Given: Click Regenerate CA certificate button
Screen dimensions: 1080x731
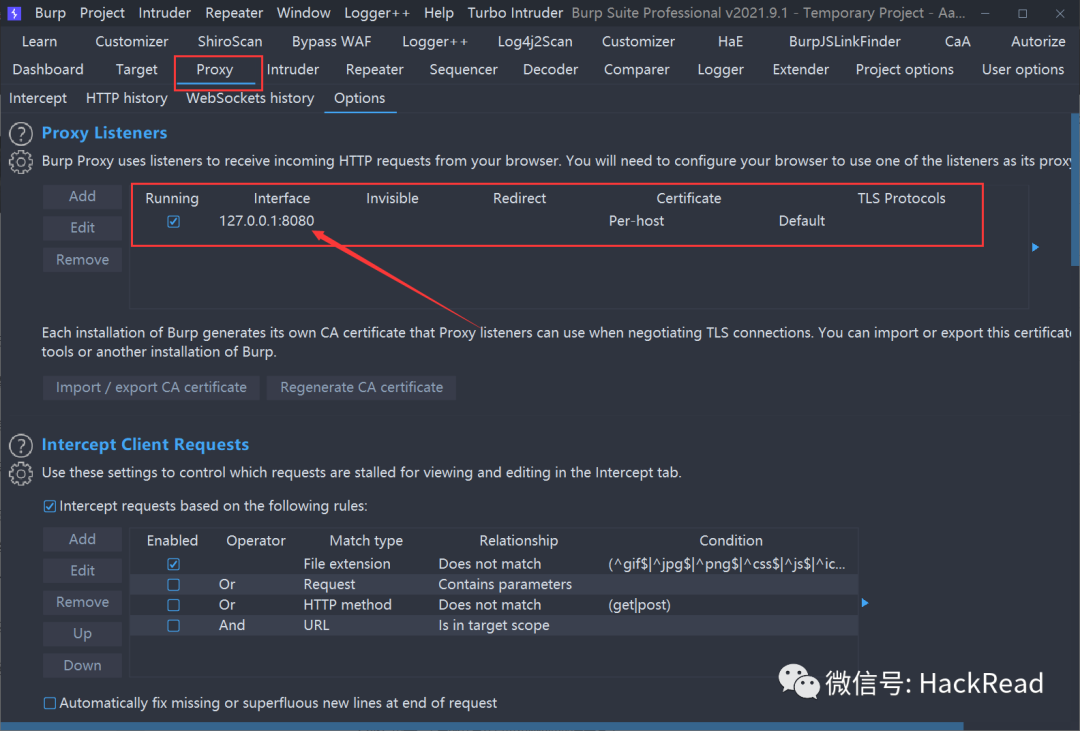Looking at the screenshot, I should (x=361, y=387).
